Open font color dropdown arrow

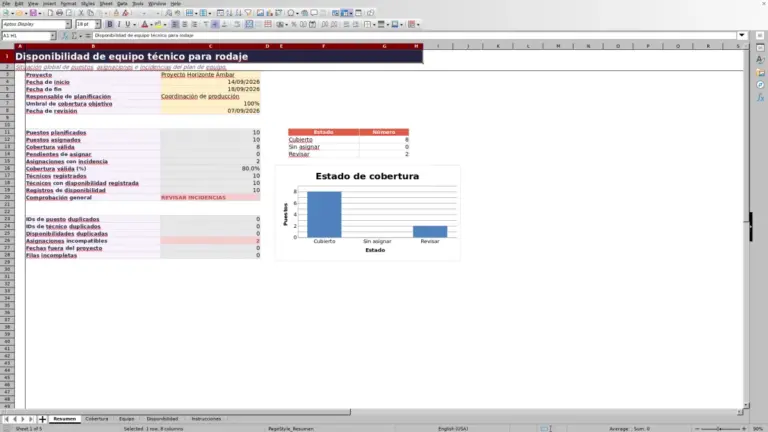151,24
